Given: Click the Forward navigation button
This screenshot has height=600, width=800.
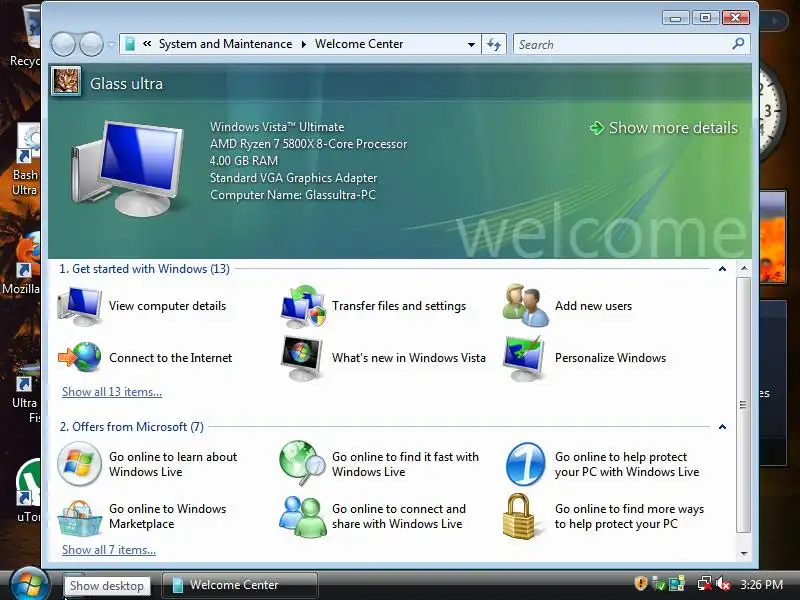Looking at the screenshot, I should (x=91, y=44).
